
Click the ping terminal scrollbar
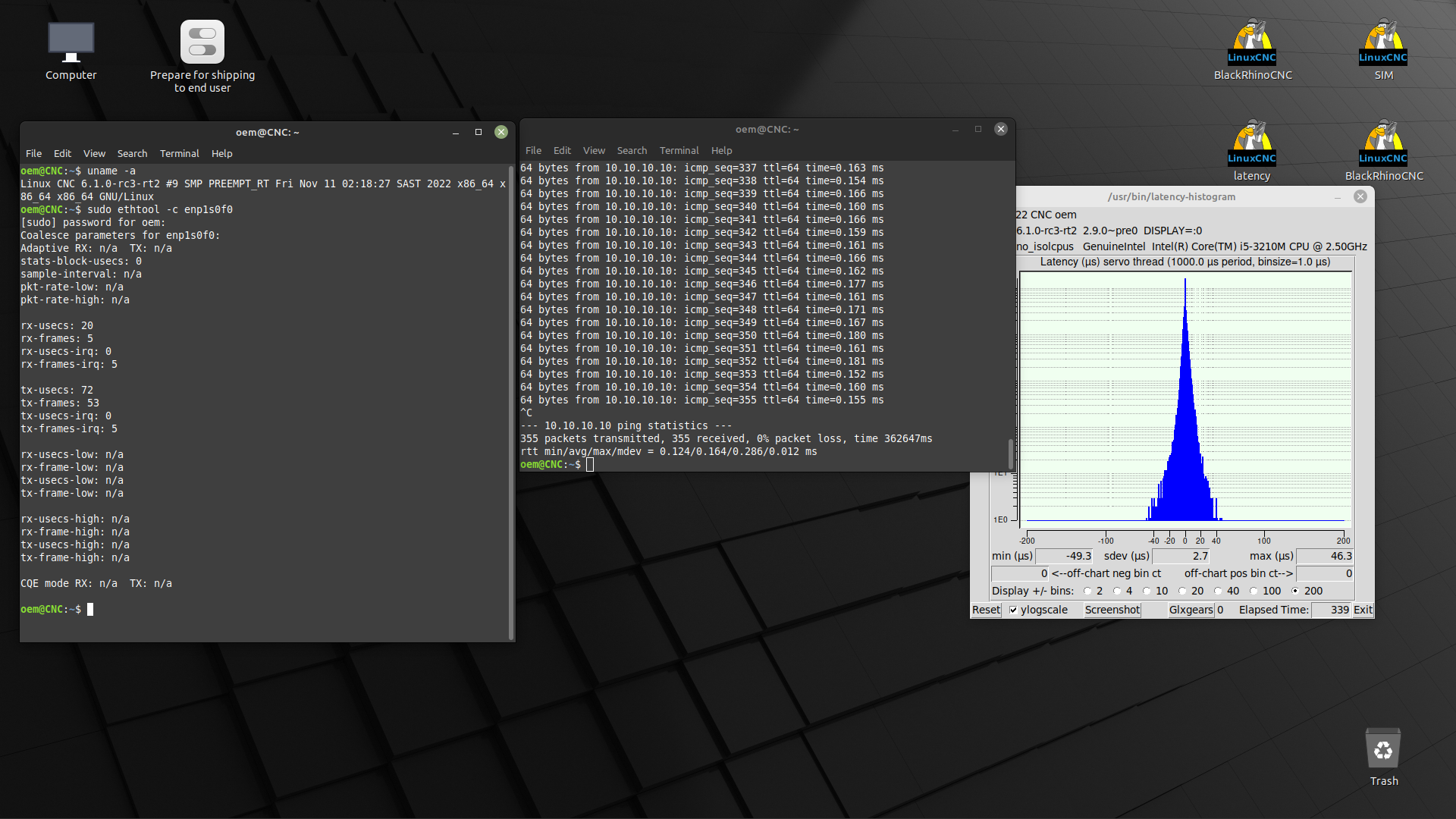click(x=1010, y=453)
